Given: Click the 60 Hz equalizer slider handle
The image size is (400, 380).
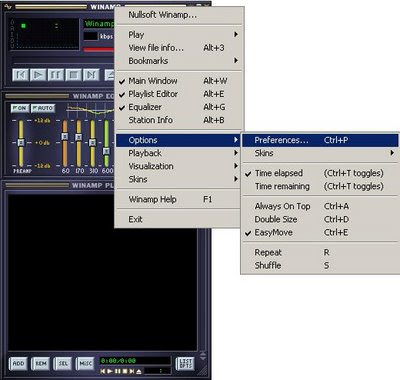Looking at the screenshot, I should click(x=65, y=137).
